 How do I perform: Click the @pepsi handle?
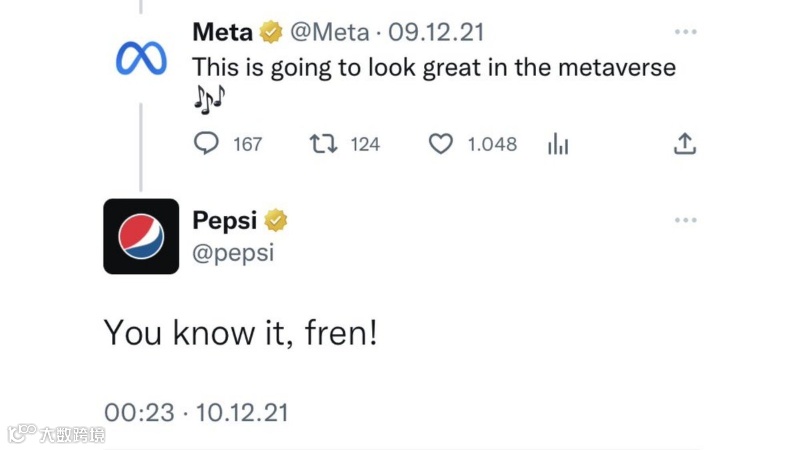[x=233, y=253]
